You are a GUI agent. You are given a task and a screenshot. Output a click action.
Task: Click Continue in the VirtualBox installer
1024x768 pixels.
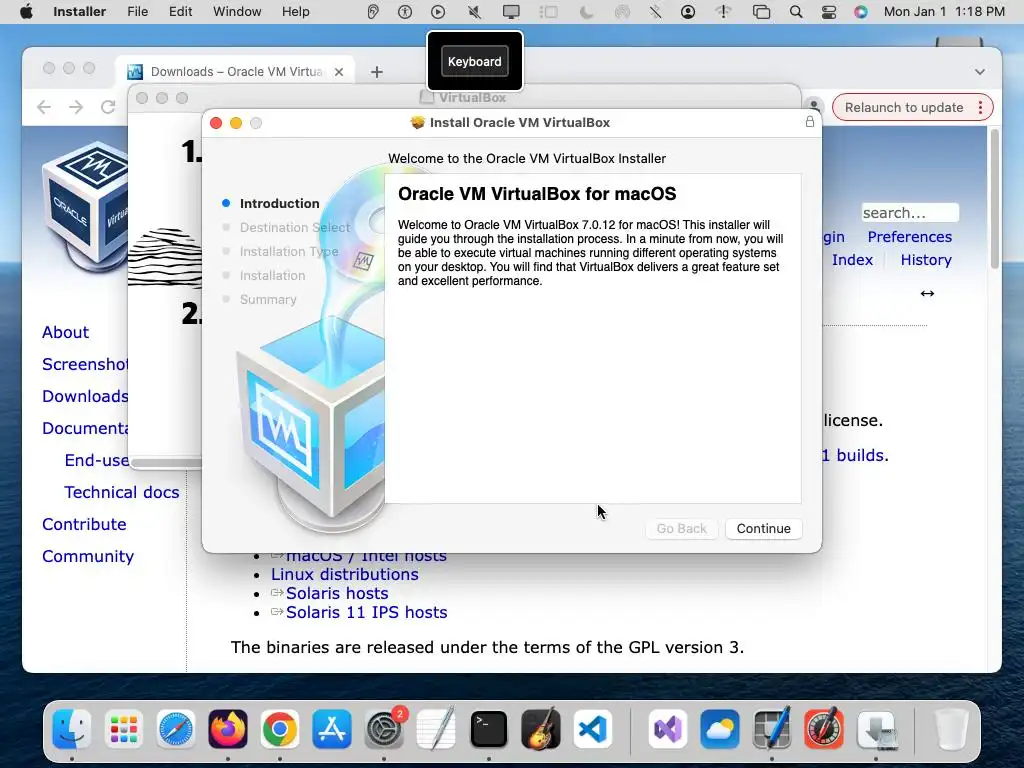point(763,528)
